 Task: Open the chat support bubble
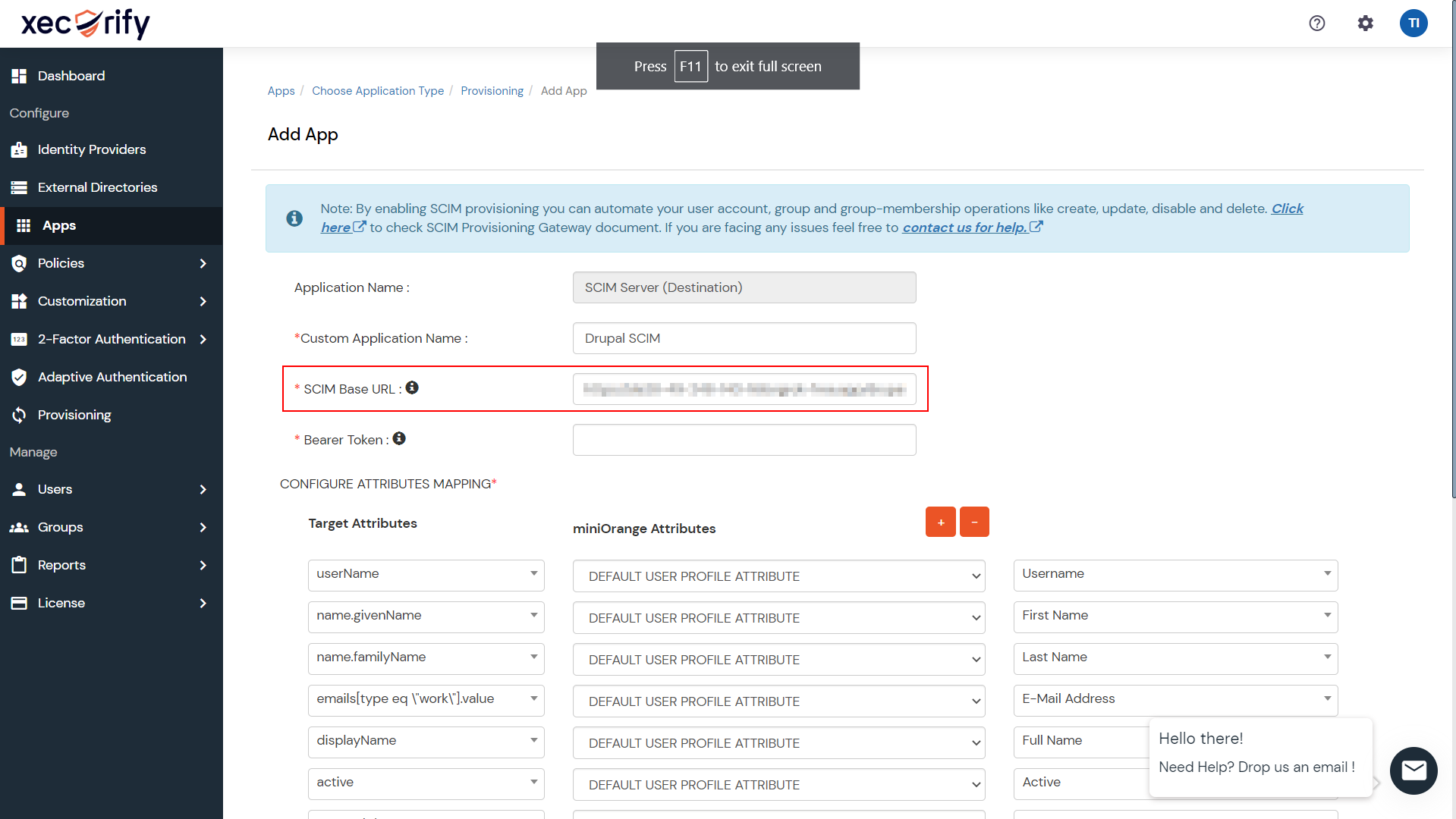pos(1413,770)
